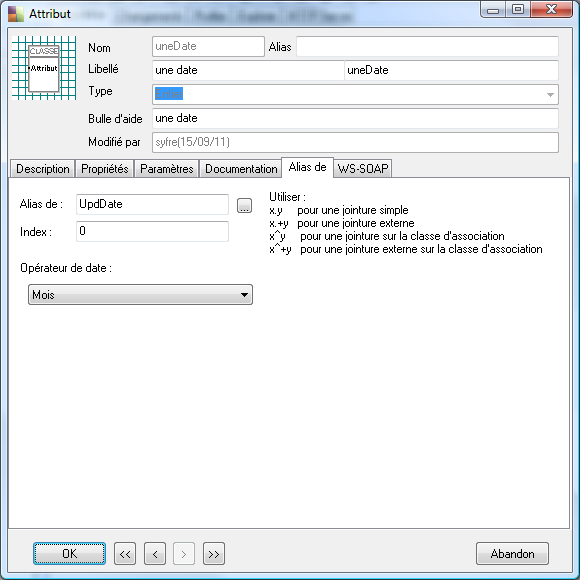This screenshot has height=580, width=580.
Task: Switch to the Description tab
Action: click(x=43, y=169)
